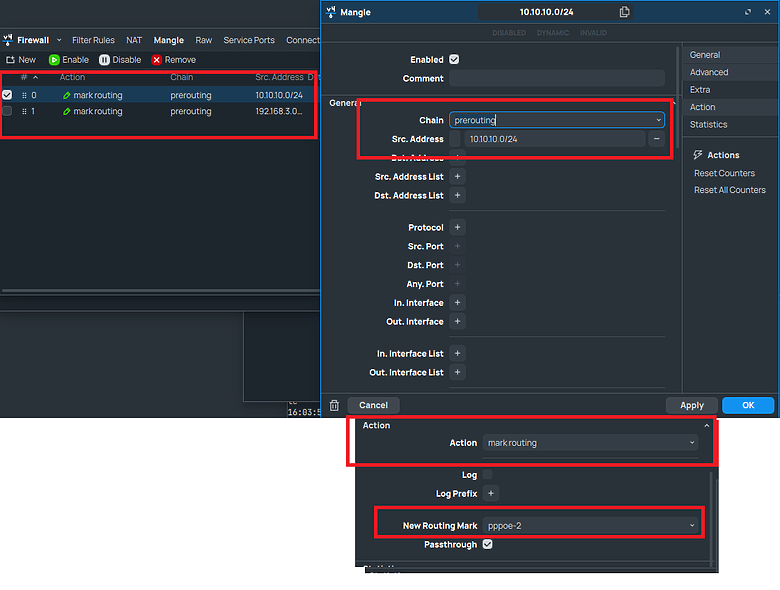The width and height of the screenshot is (780, 590).
Task: Click Reset Counters link
Action: point(724,173)
